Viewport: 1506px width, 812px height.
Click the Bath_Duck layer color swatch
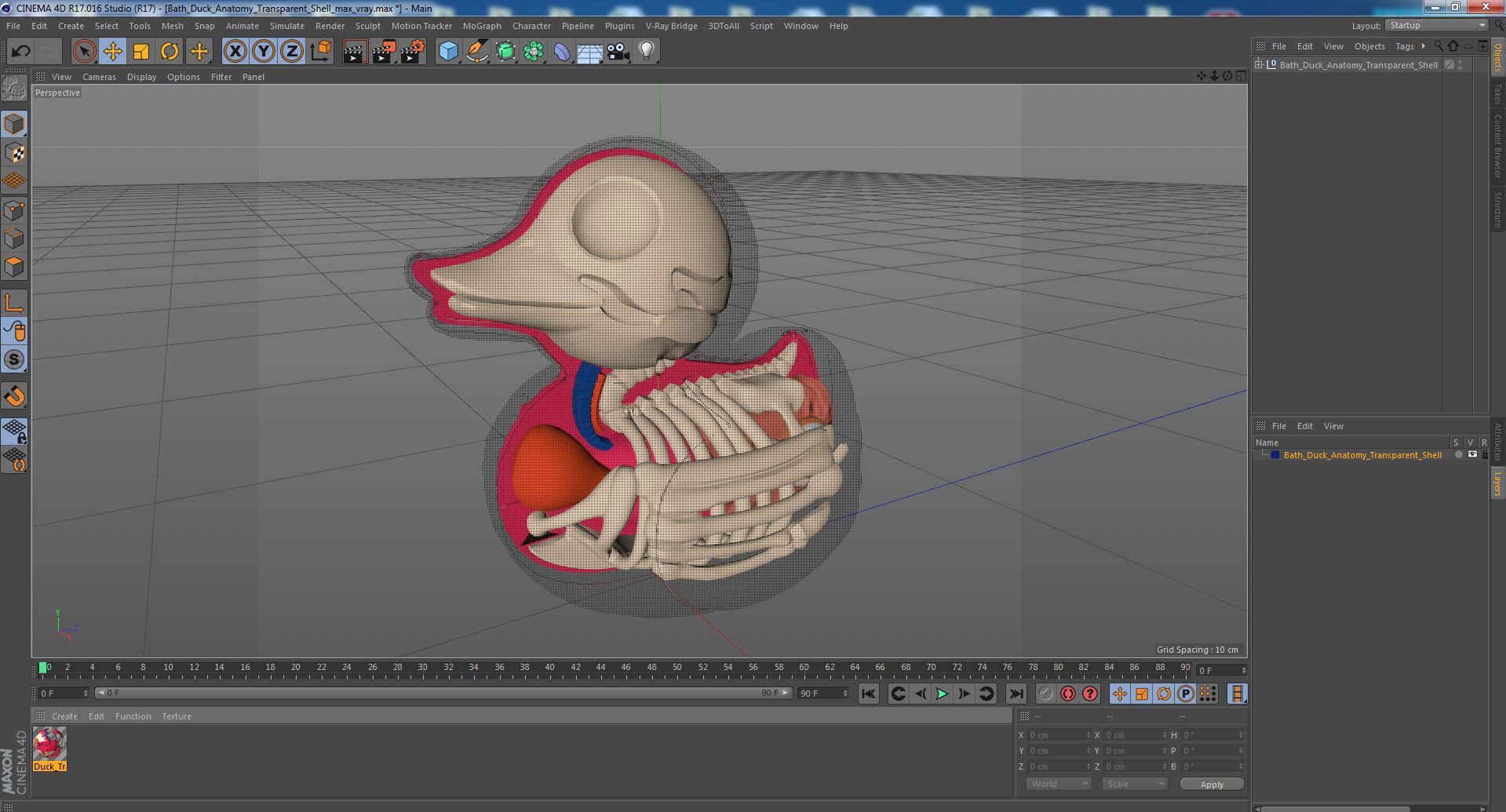tap(1275, 455)
